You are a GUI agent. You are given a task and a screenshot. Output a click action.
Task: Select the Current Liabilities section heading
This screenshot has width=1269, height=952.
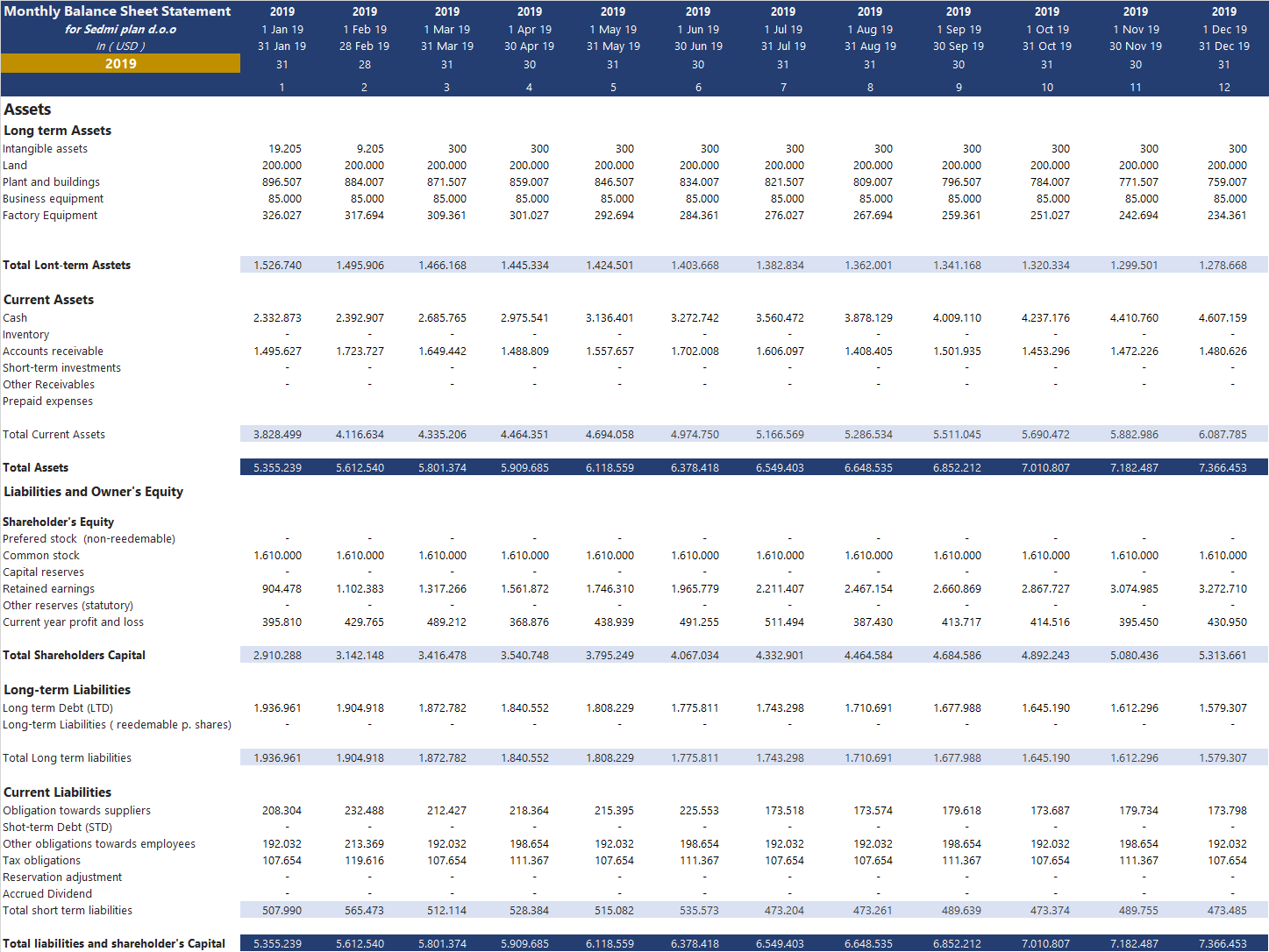(x=58, y=792)
